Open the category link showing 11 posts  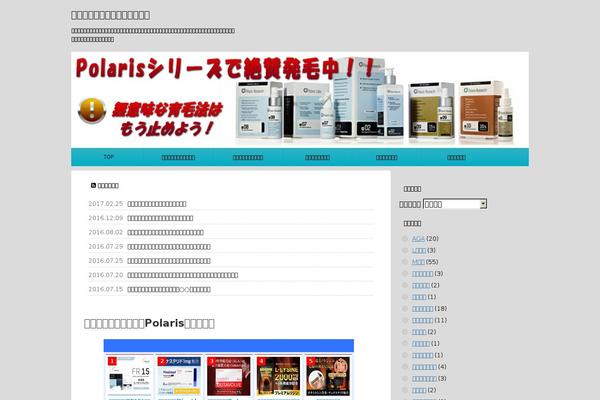pos(422,320)
